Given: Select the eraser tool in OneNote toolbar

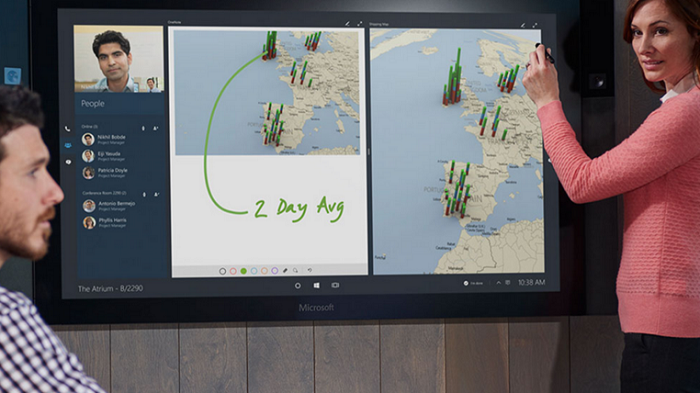Looking at the screenshot, I should click(285, 271).
